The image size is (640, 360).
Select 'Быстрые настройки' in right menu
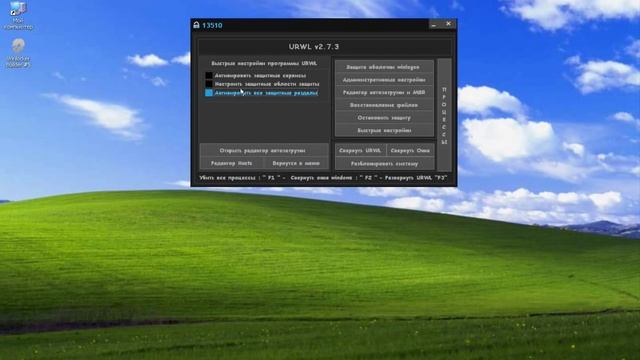tap(384, 130)
